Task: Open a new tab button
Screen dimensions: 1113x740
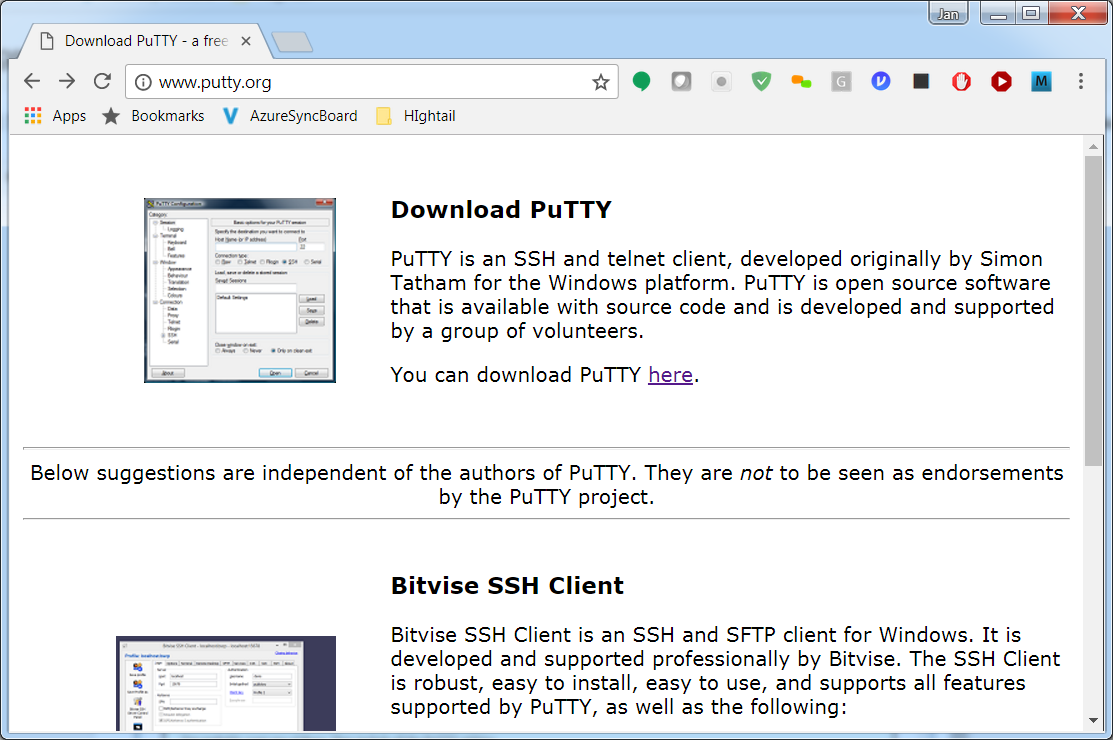Action: 292,42
